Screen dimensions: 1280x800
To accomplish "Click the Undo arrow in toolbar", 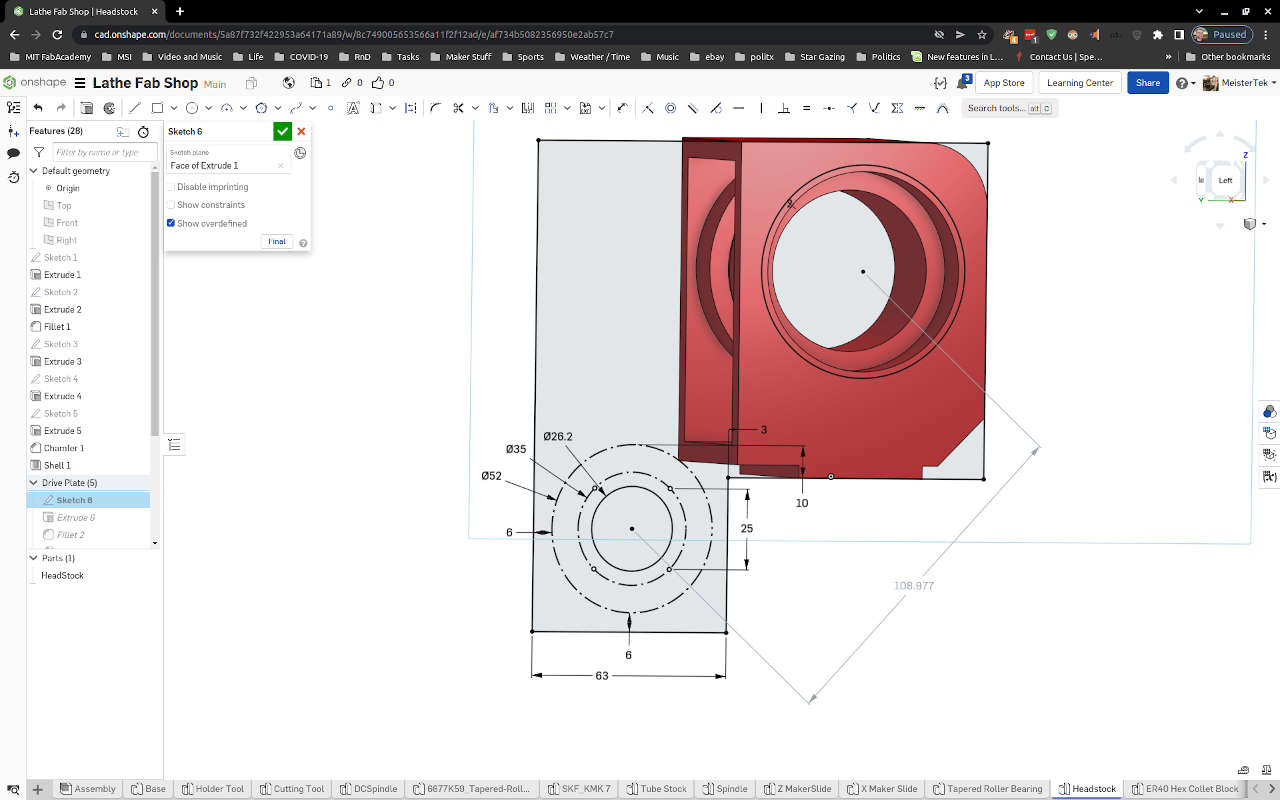I will pyautogui.click(x=37, y=108).
